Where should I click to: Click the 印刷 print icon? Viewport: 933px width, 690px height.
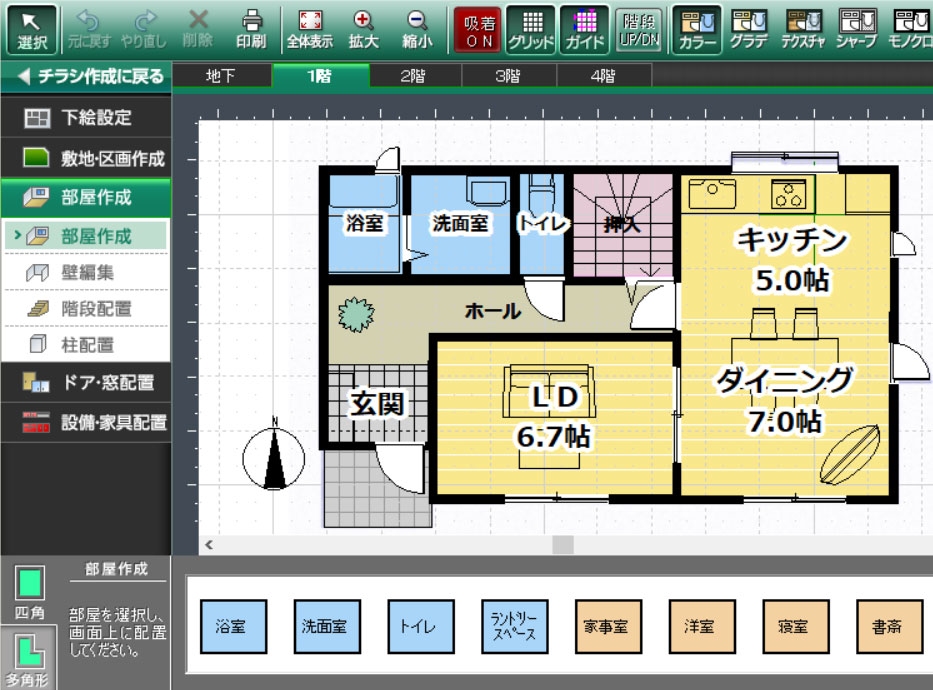tap(251, 29)
